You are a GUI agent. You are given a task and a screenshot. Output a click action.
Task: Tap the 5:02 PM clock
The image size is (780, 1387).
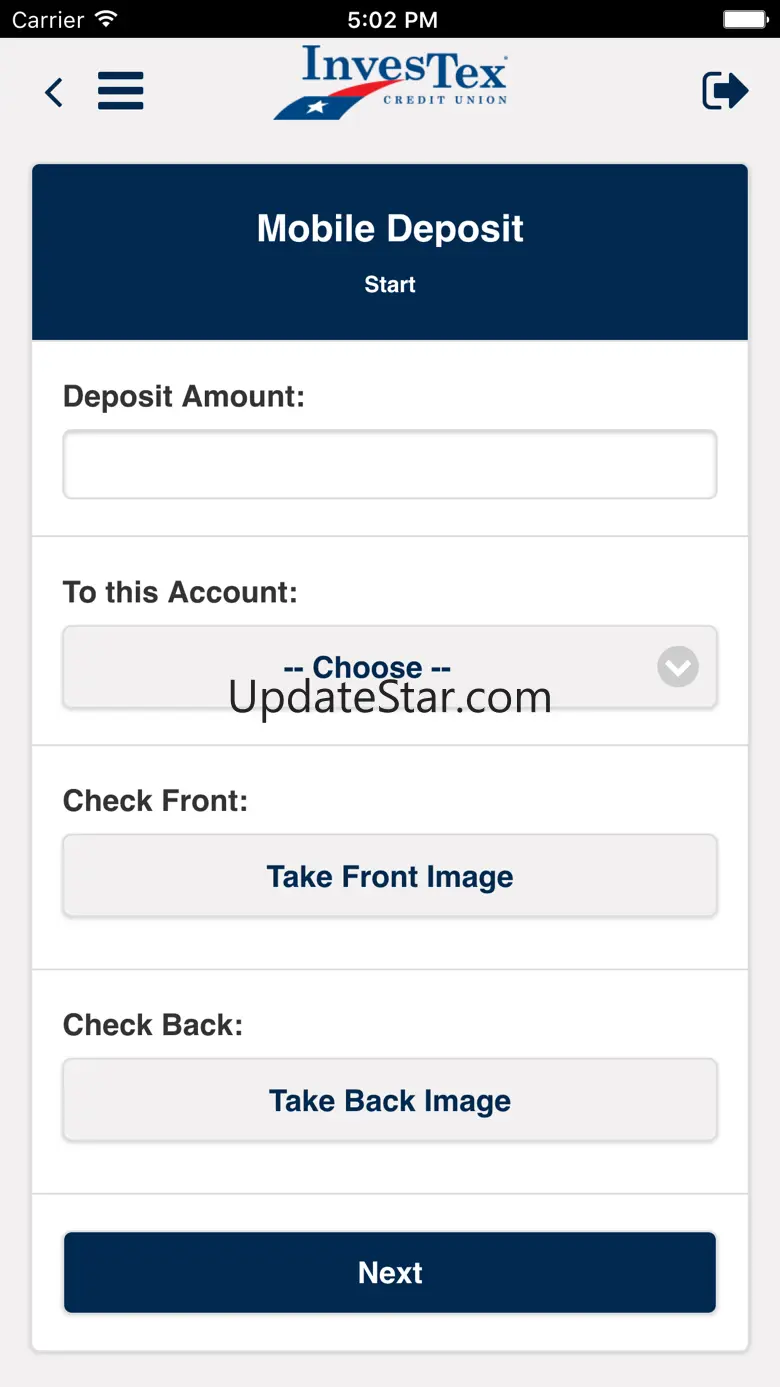click(392, 19)
